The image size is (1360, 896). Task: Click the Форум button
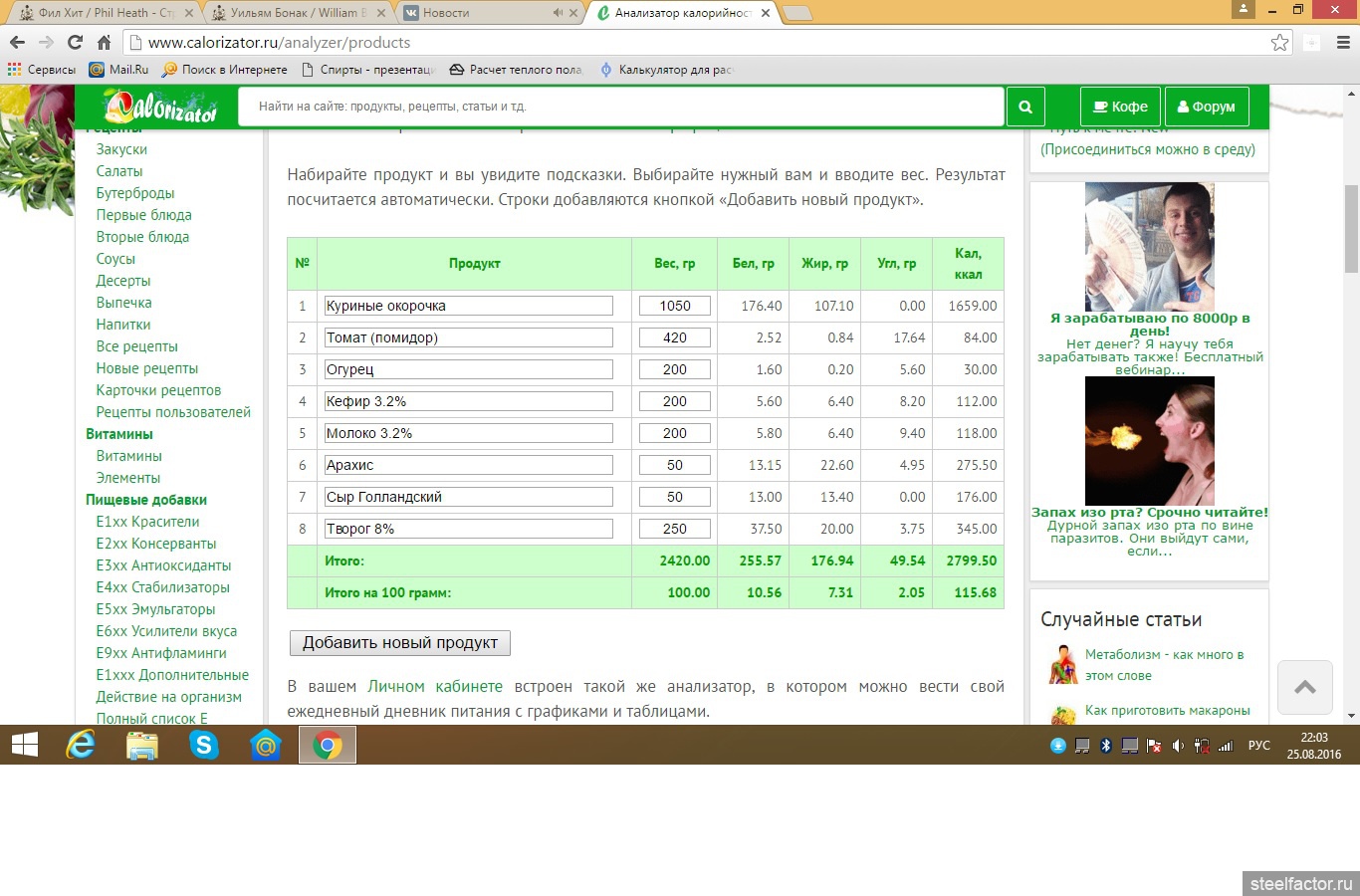point(1206,107)
